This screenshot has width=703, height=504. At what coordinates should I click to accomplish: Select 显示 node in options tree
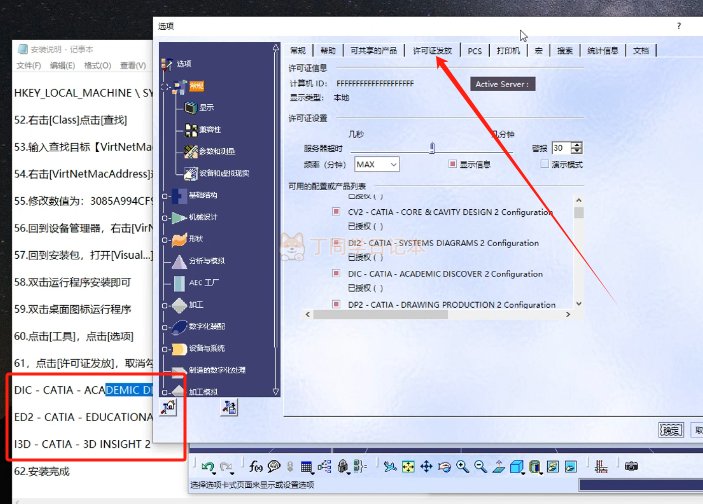click(x=207, y=108)
